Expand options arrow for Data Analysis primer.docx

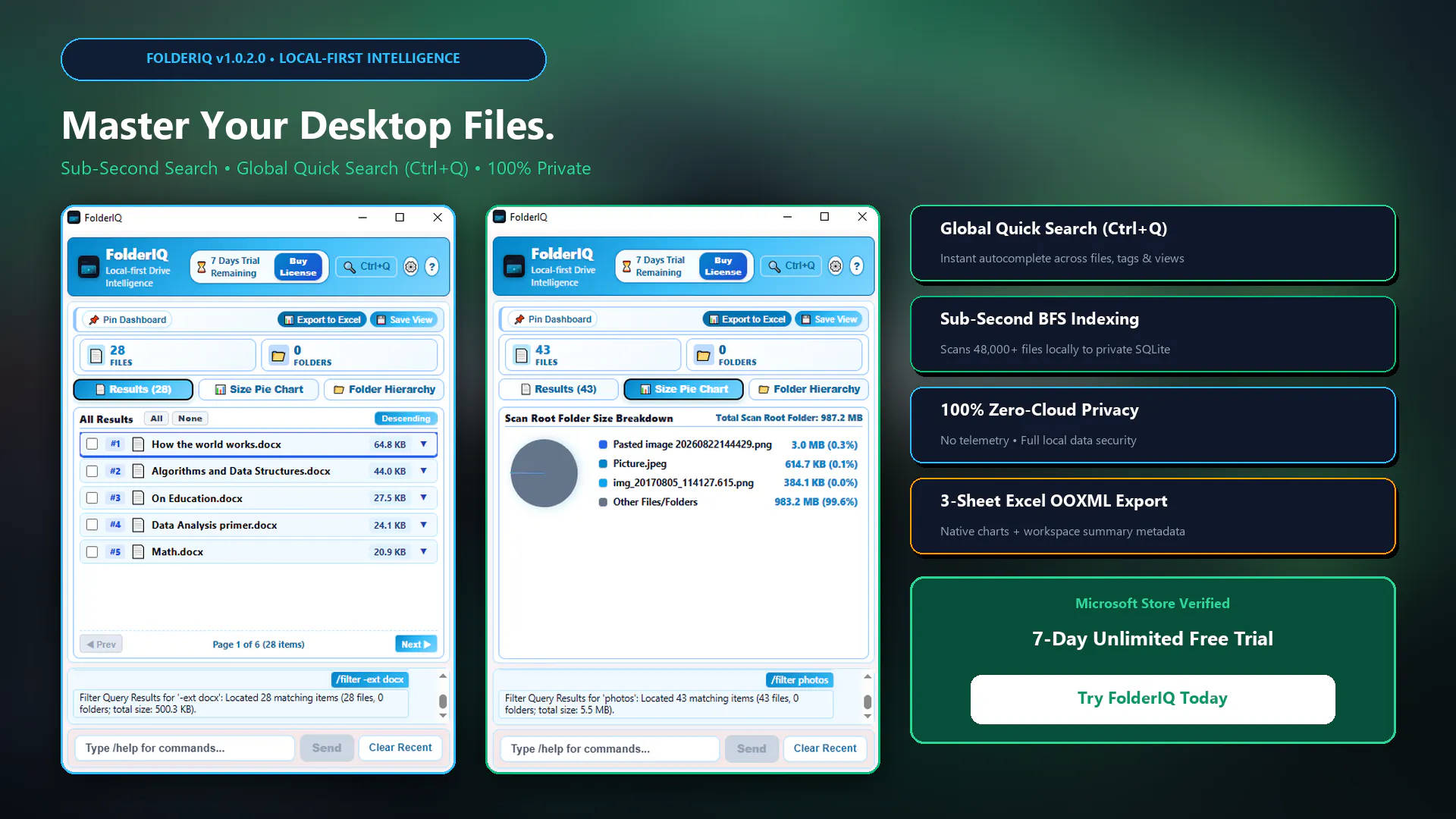pyautogui.click(x=424, y=525)
